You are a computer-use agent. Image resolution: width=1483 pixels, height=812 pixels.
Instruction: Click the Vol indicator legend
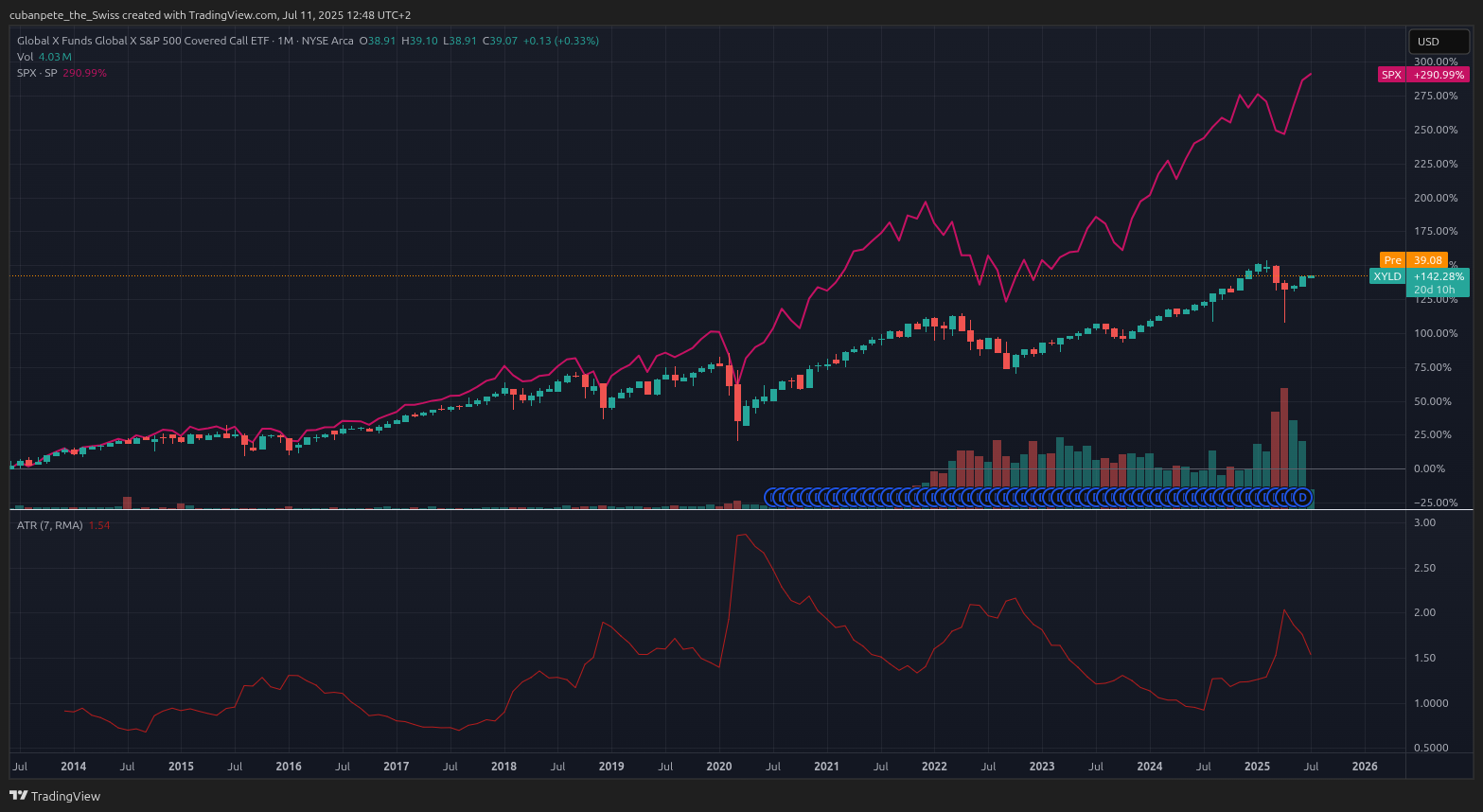(25, 57)
